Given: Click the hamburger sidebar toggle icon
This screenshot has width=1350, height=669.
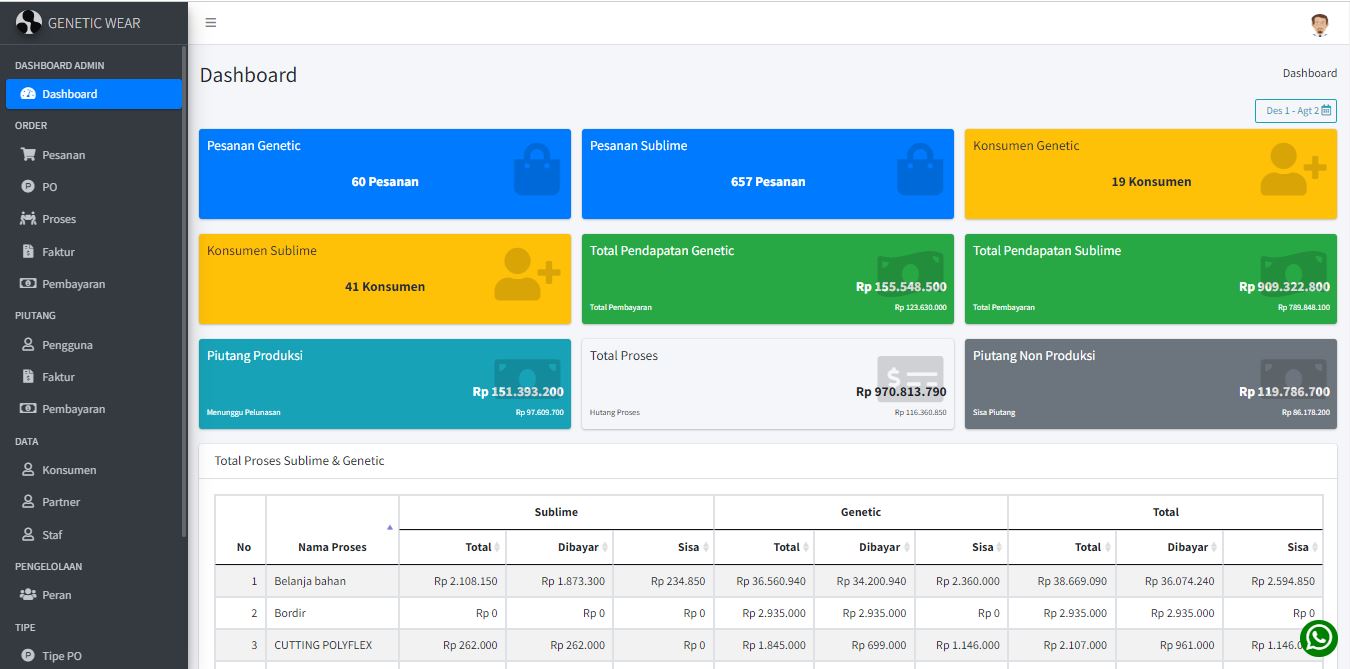Looking at the screenshot, I should [x=211, y=23].
